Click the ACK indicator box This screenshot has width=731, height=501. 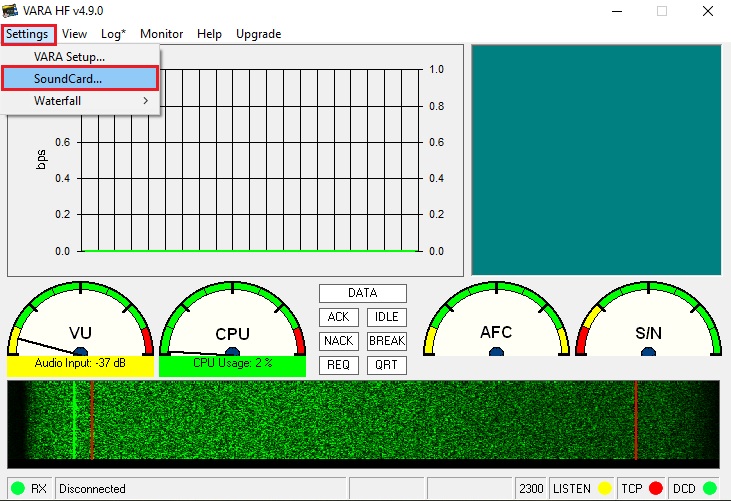click(x=338, y=317)
